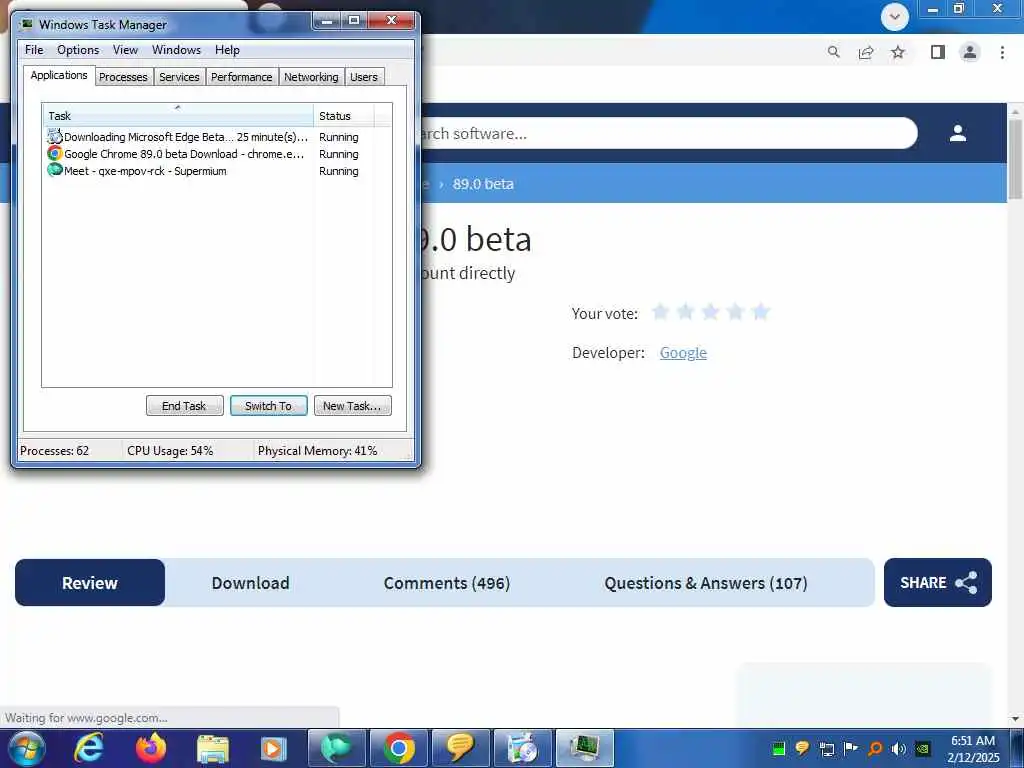Open the File menu in Task Manager
The image size is (1024, 768).
coord(34,50)
